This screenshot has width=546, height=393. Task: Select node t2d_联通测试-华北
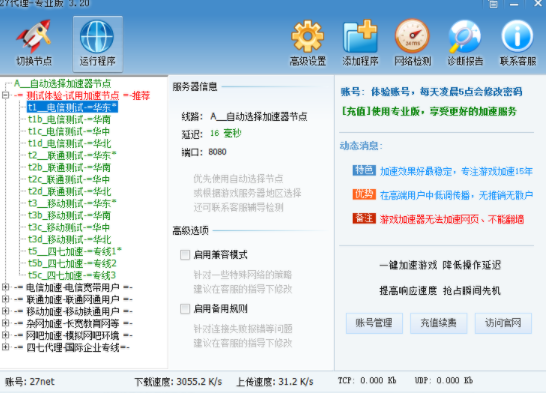70,191
